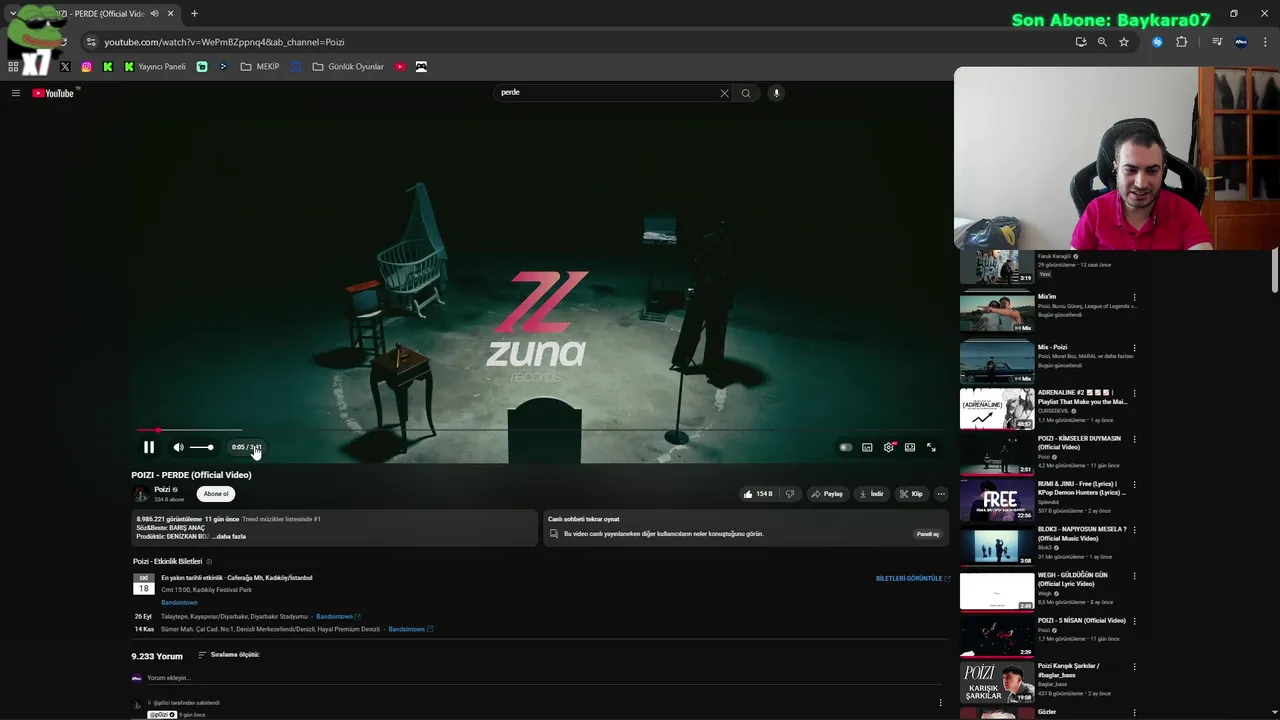Screen dimensions: 1280x720
Task: Open the YouTube bookmark in bookmarks bar
Action: [x=400, y=67]
